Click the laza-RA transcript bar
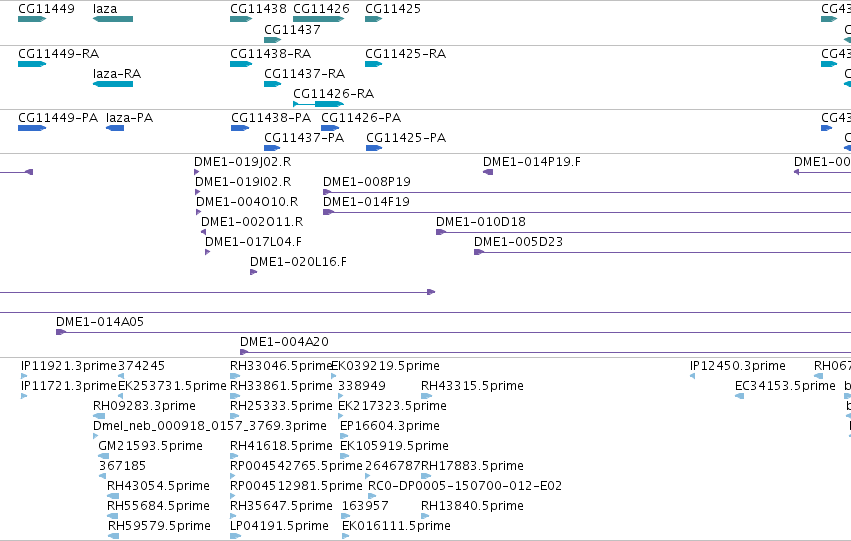 [x=113, y=84]
